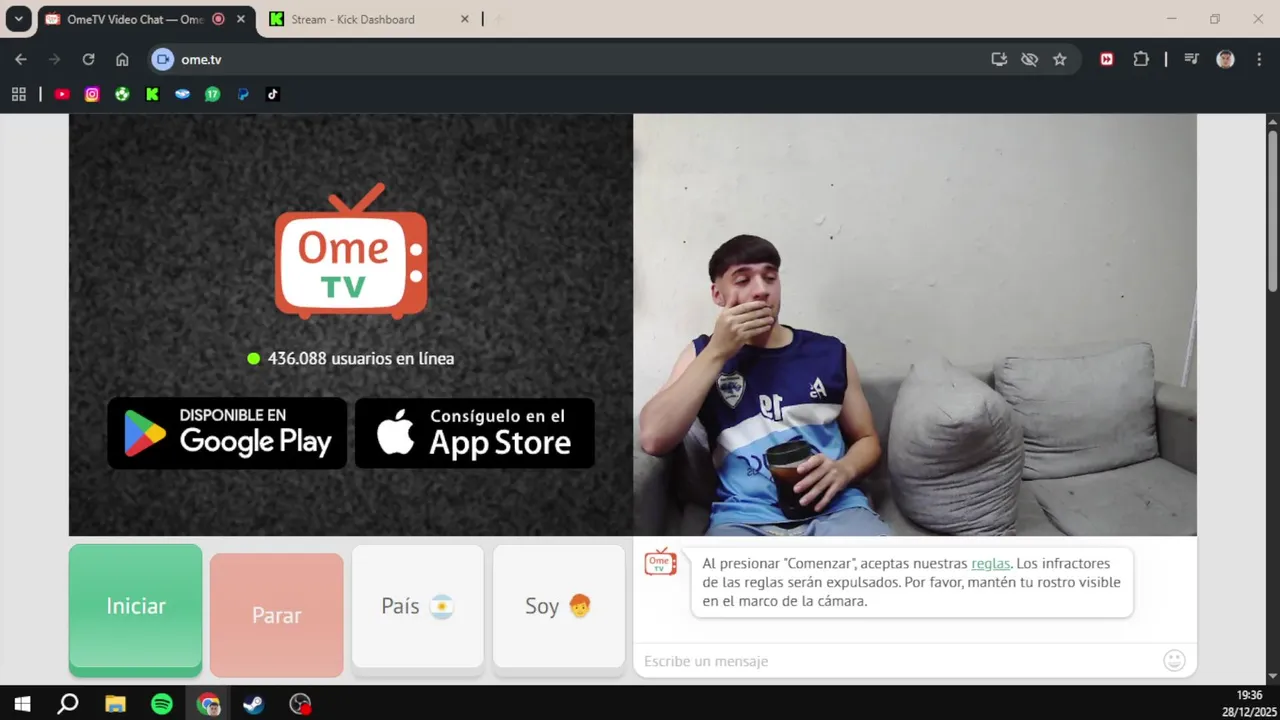The height and width of the screenshot is (720, 1280).
Task: Open the tab search dropdown arrow
Action: click(18, 19)
